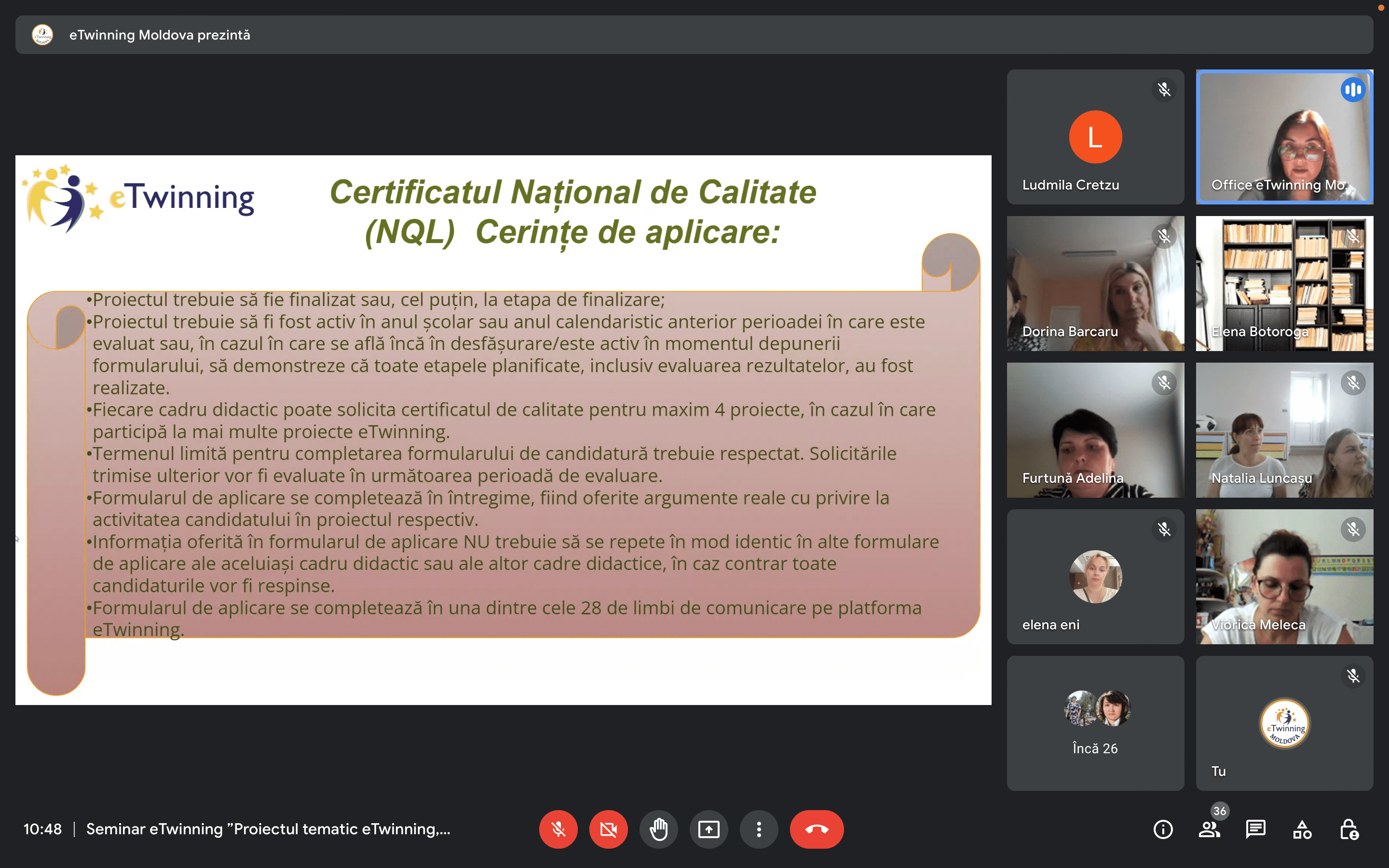Show participants list with 36 badge
1389x868 pixels.
click(1210, 829)
